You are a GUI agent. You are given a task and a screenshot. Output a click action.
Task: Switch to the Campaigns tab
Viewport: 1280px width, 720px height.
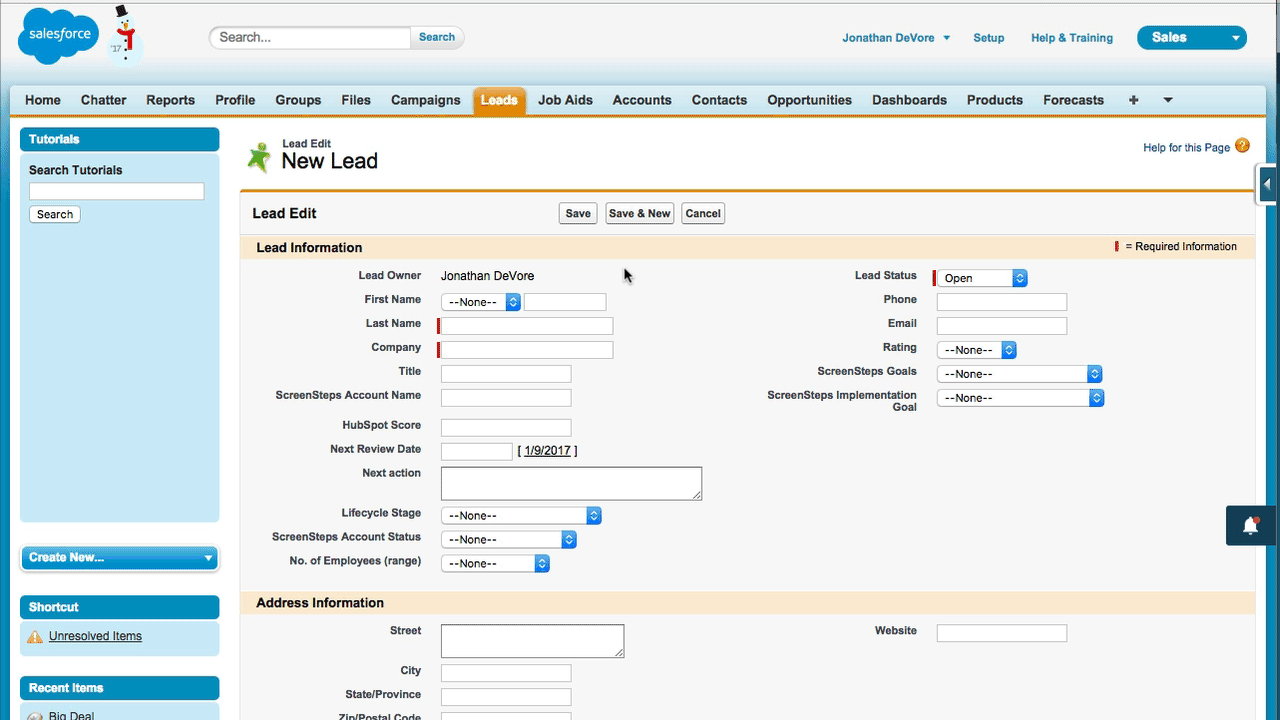(x=426, y=100)
